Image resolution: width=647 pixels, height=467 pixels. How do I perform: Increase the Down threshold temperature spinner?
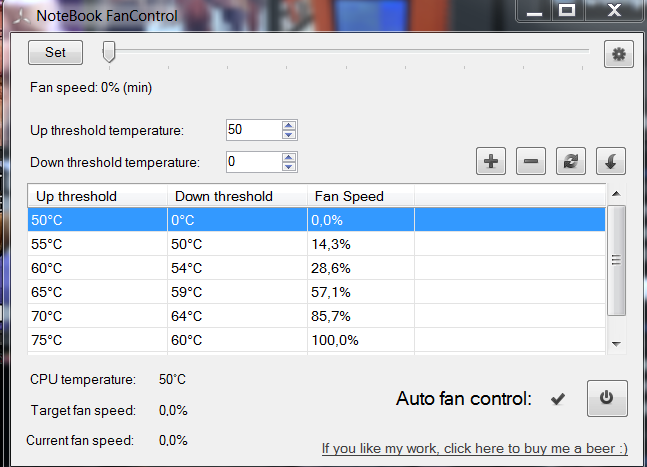click(289, 158)
